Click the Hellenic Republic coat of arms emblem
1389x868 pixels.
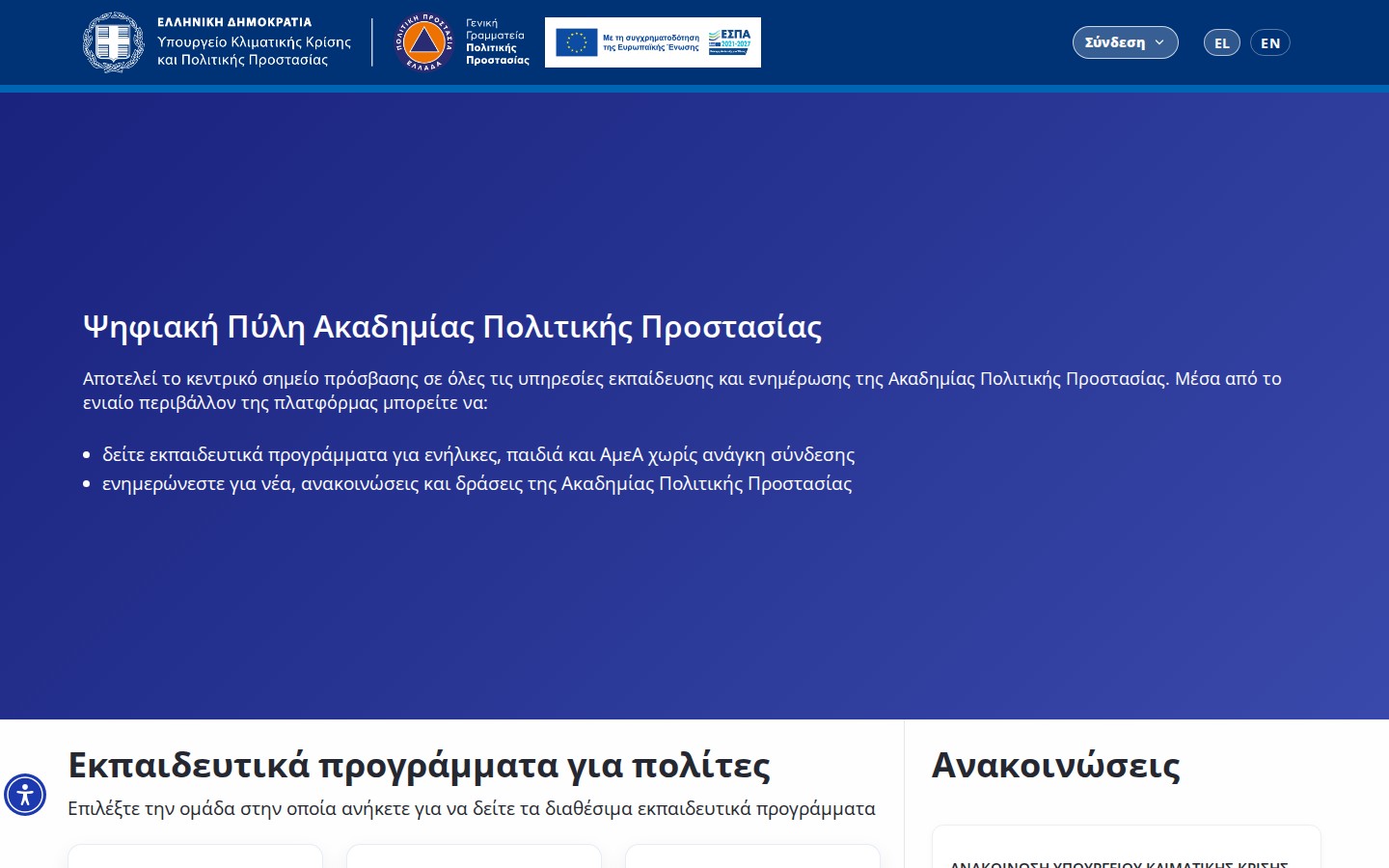113,42
